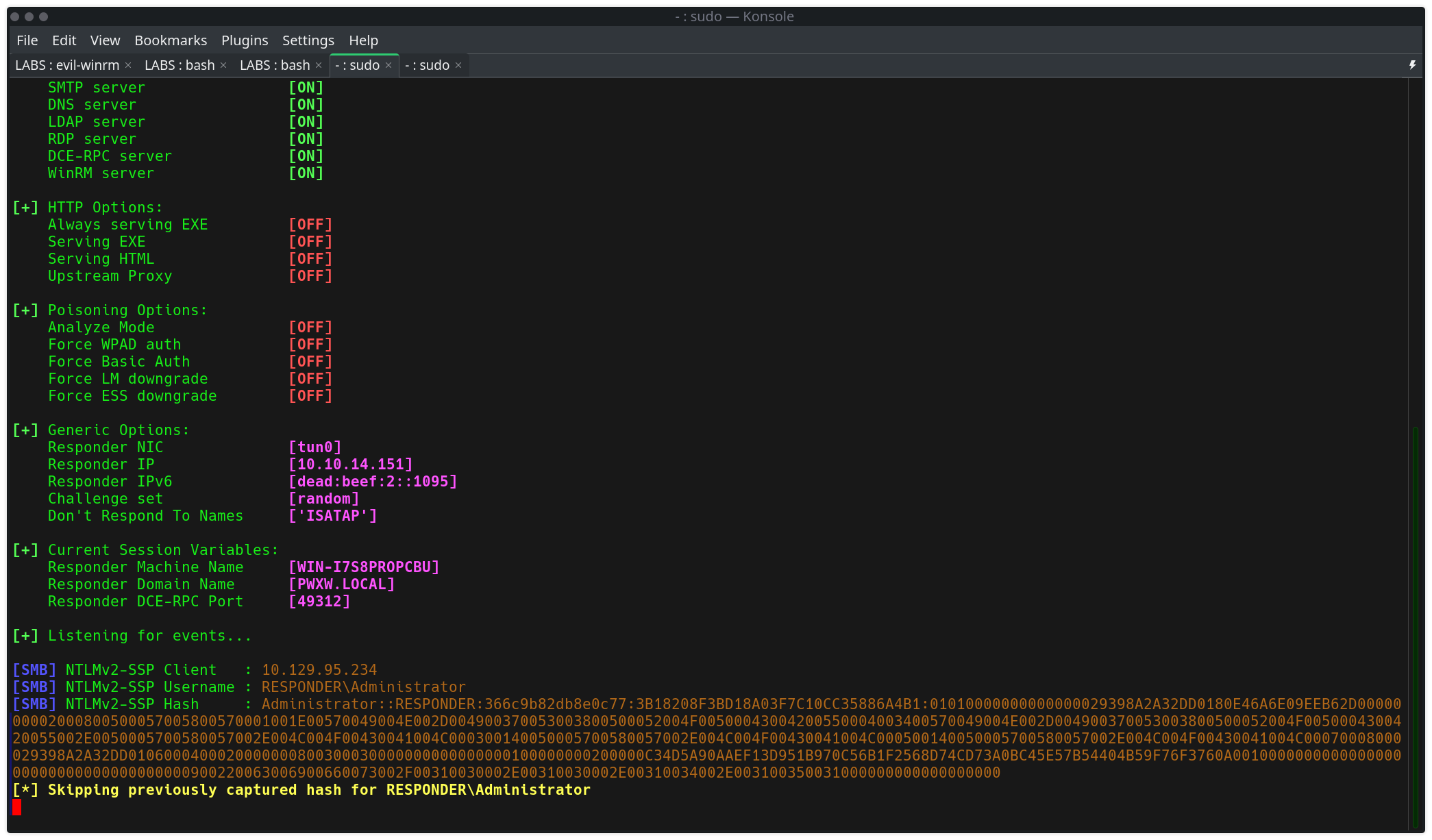Click the SMTP server line
The height and width of the screenshot is (840, 1432).
click(186, 88)
